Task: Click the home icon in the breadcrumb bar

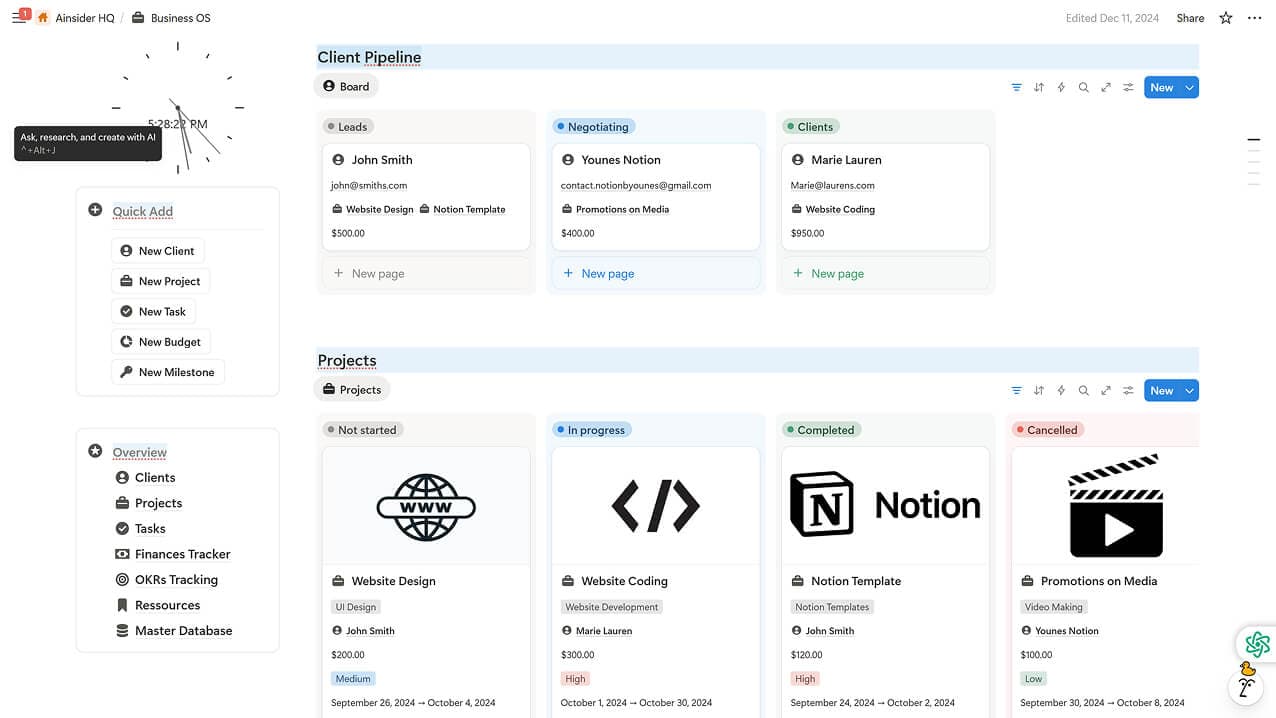Action: (x=41, y=17)
